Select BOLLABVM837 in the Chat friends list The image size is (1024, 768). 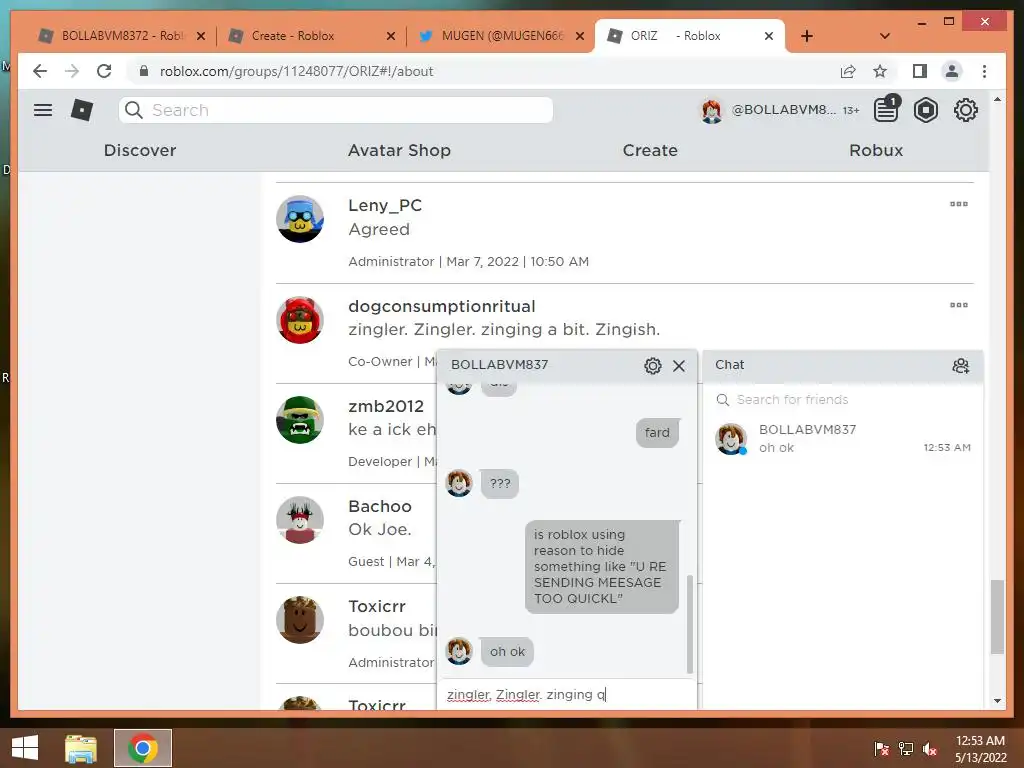(842, 438)
